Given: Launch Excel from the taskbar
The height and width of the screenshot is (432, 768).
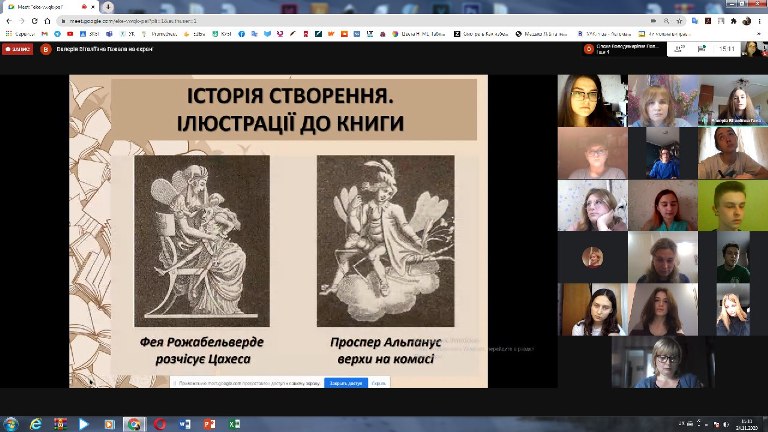Looking at the screenshot, I should point(235,424).
